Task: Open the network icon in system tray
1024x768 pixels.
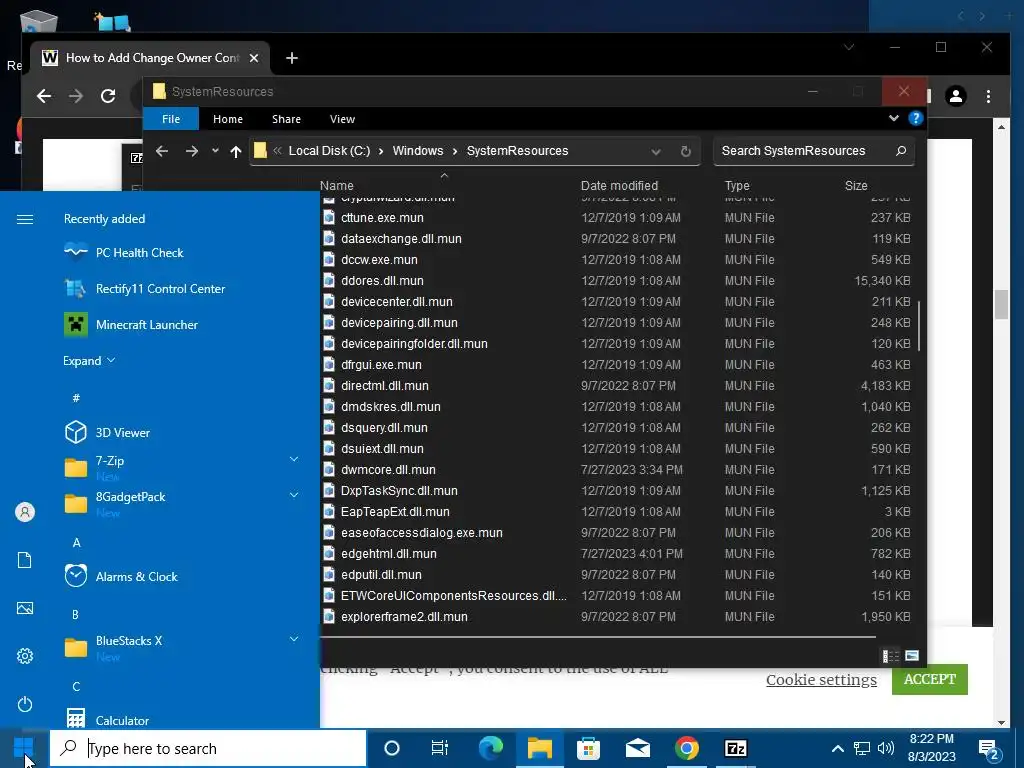Action: 862,748
